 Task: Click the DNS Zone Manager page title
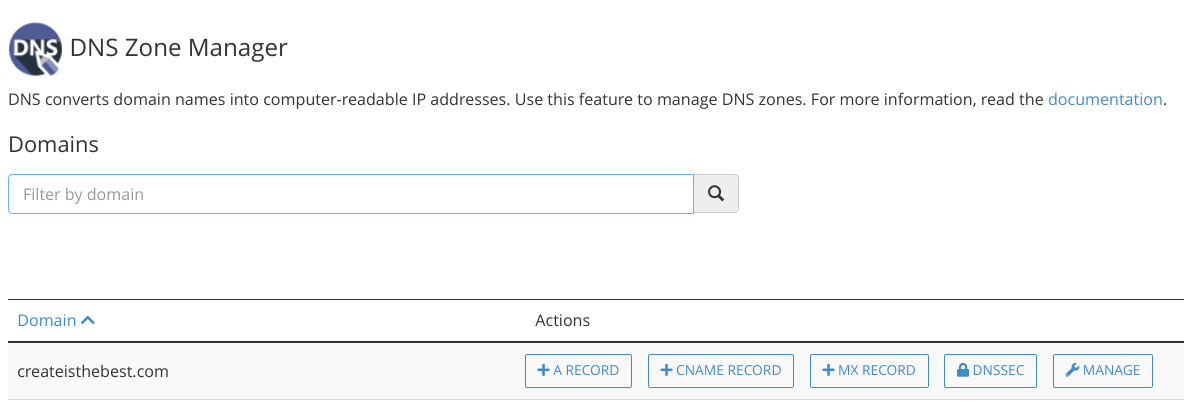(x=178, y=48)
